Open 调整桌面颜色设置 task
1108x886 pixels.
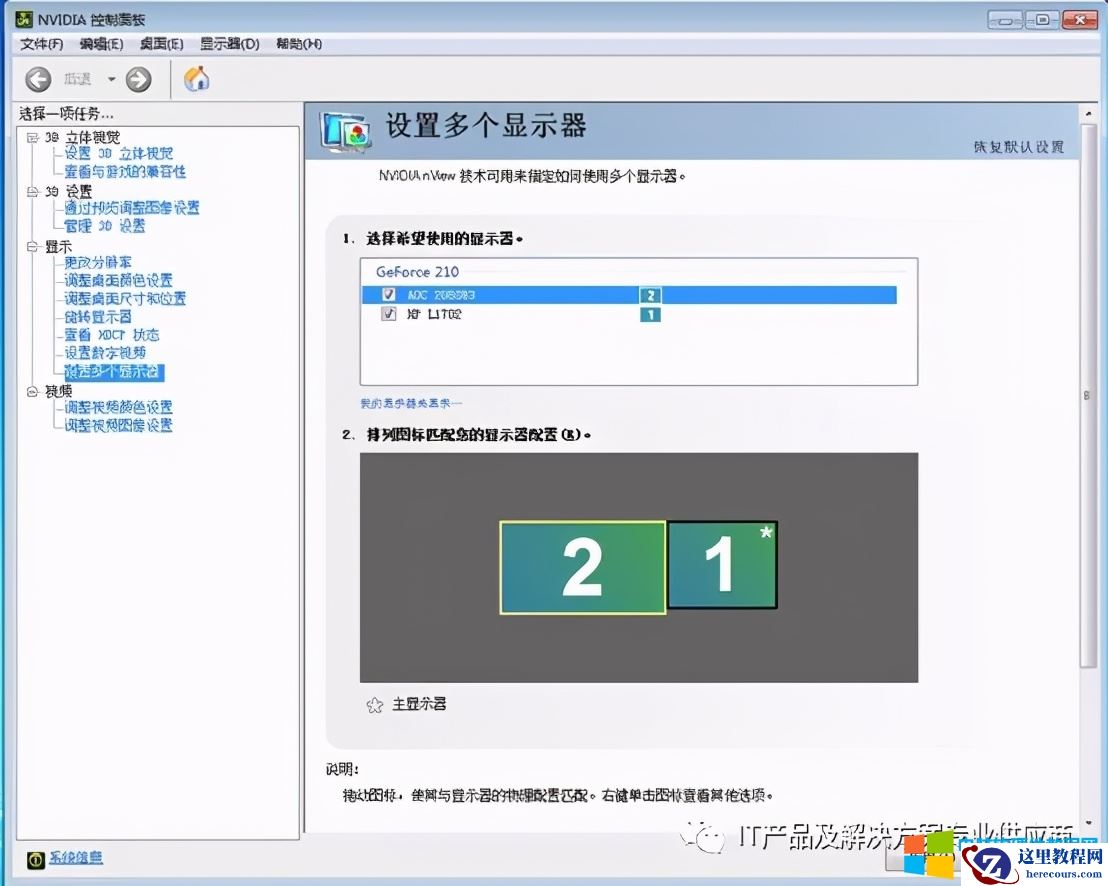[x=119, y=280]
